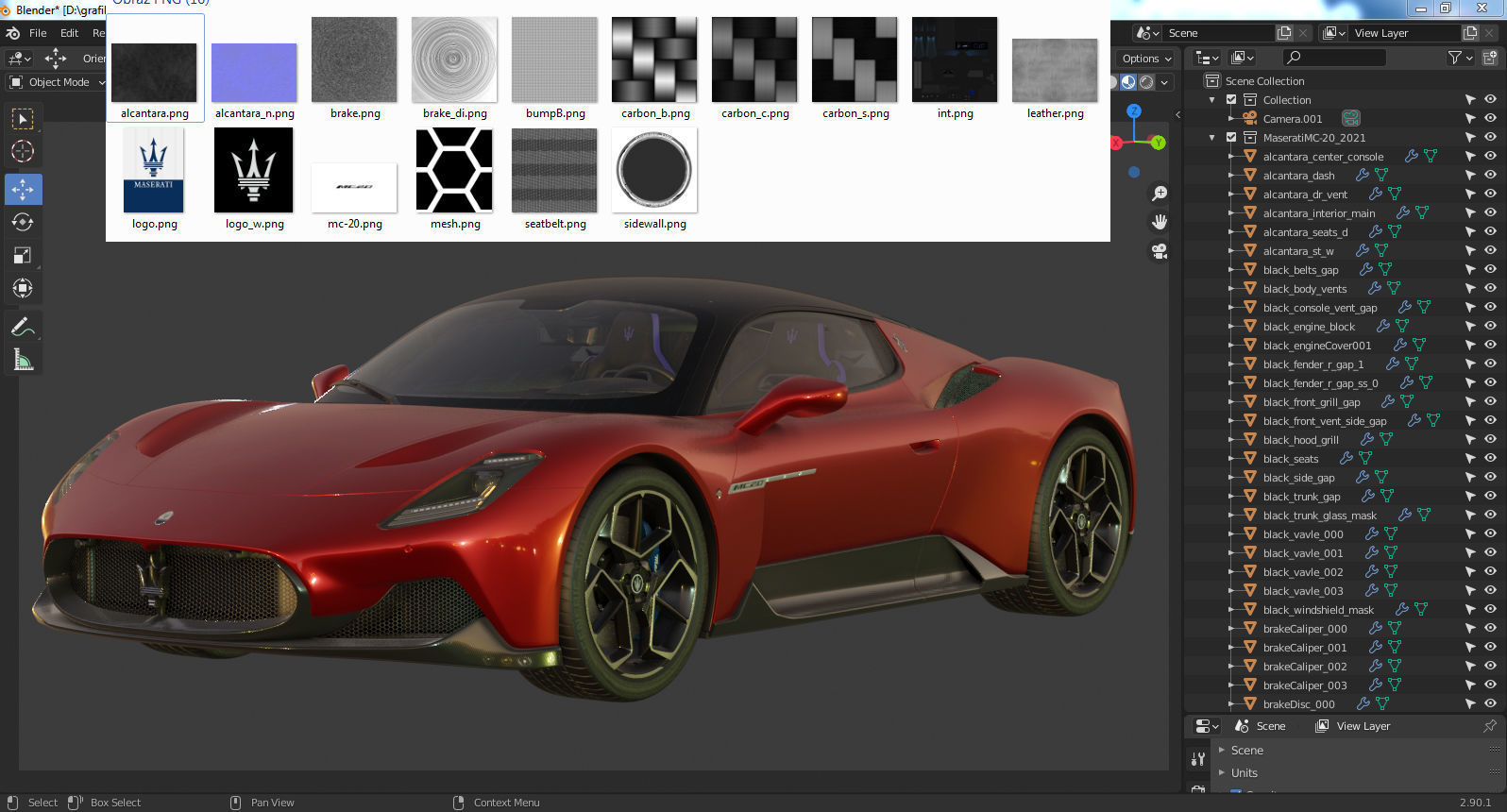Click modifier wrench icon for alcantara_dash
This screenshot has width=1507, height=812.
click(1363, 176)
